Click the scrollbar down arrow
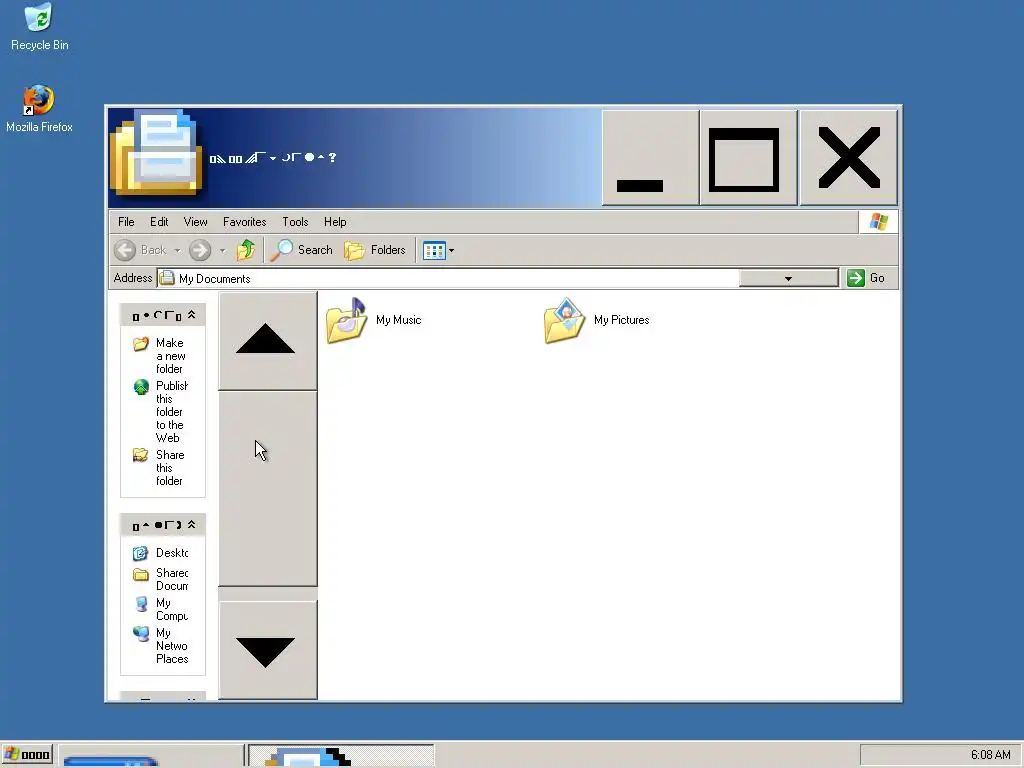The image size is (1024, 768). (267, 650)
